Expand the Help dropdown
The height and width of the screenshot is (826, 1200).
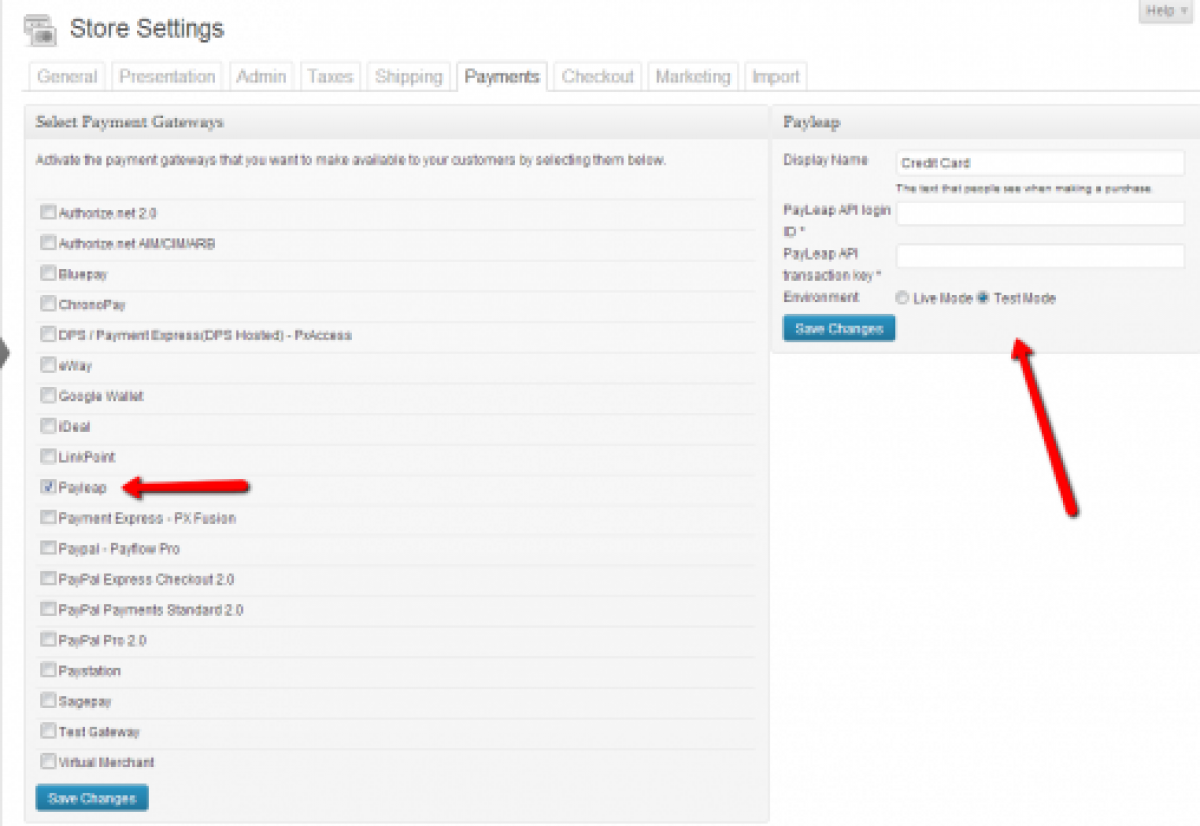pos(1164,11)
